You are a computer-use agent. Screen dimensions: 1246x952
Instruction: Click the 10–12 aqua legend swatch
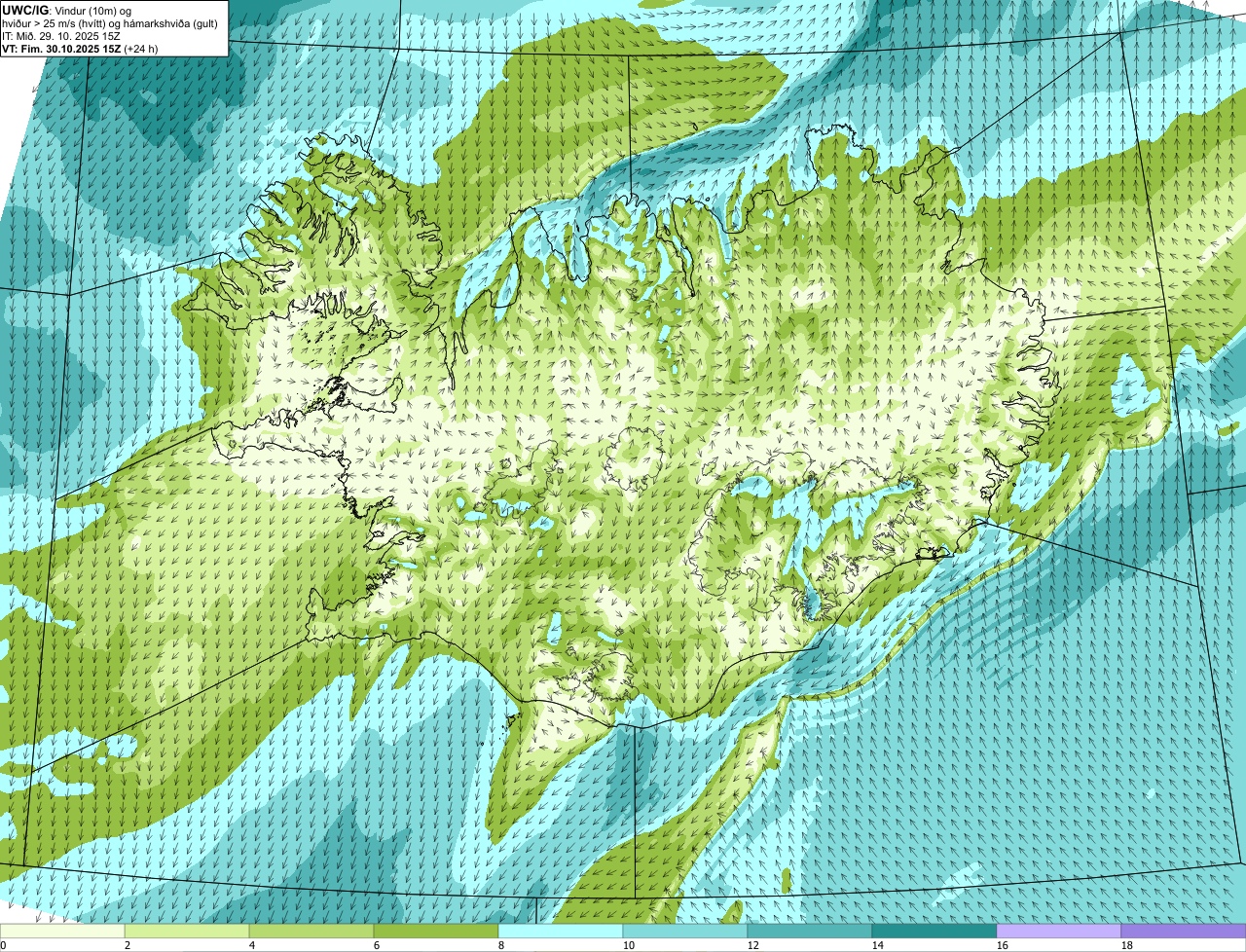685,932
